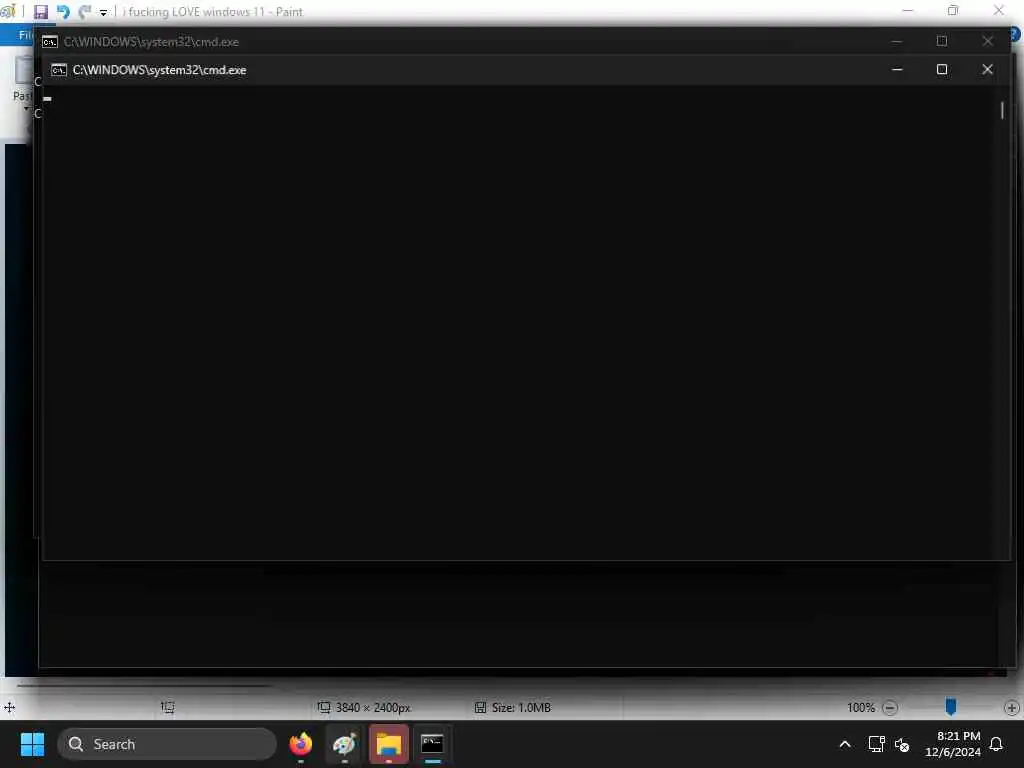Click the front cmd.exe window icon
This screenshot has width=1024, height=768.
pyautogui.click(x=59, y=70)
